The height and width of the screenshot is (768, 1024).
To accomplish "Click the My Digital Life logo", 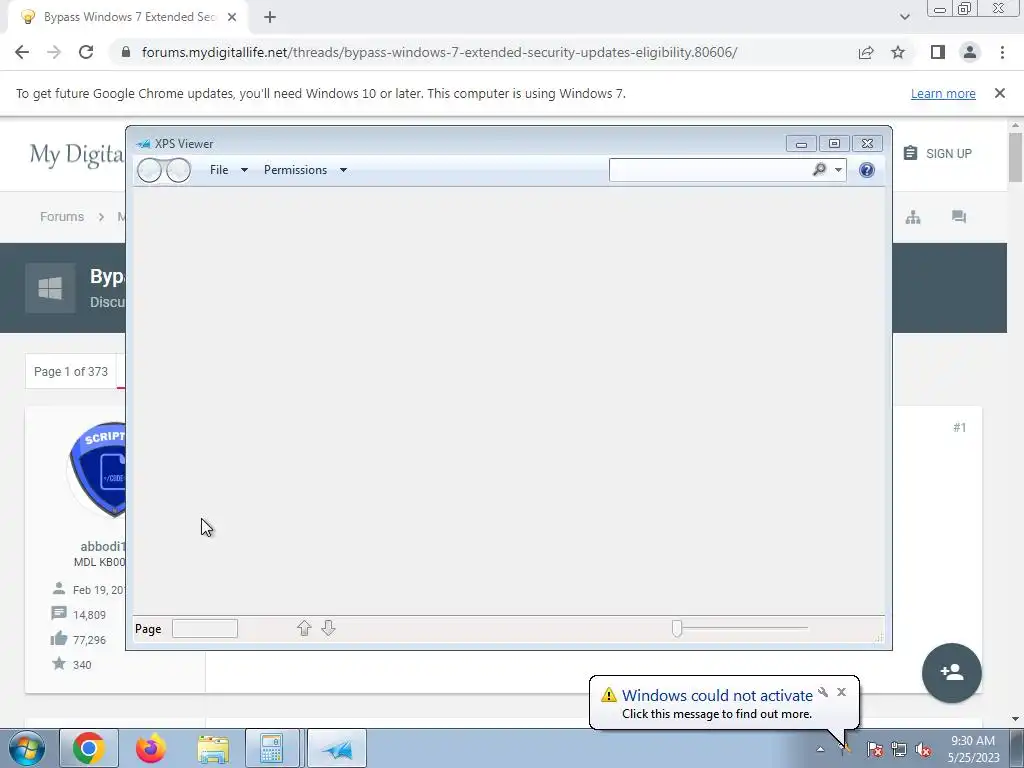I will click(x=76, y=155).
